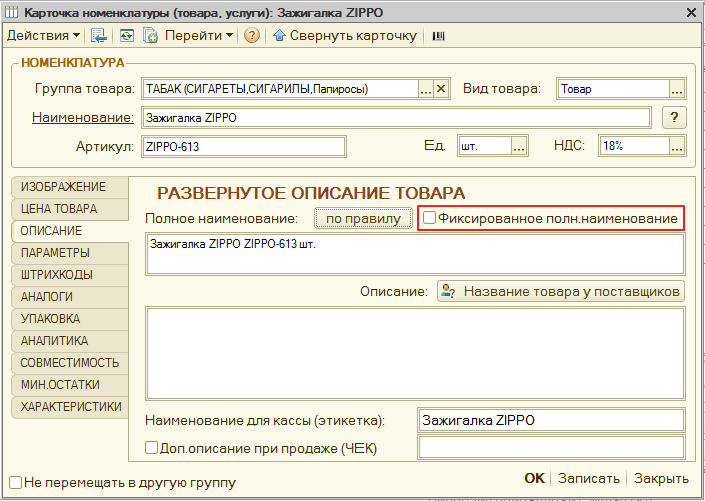Viewport: 705px width, 501px height.
Task: Switch to the ЦЕНА ТОВАРА tab
Action: (70, 209)
